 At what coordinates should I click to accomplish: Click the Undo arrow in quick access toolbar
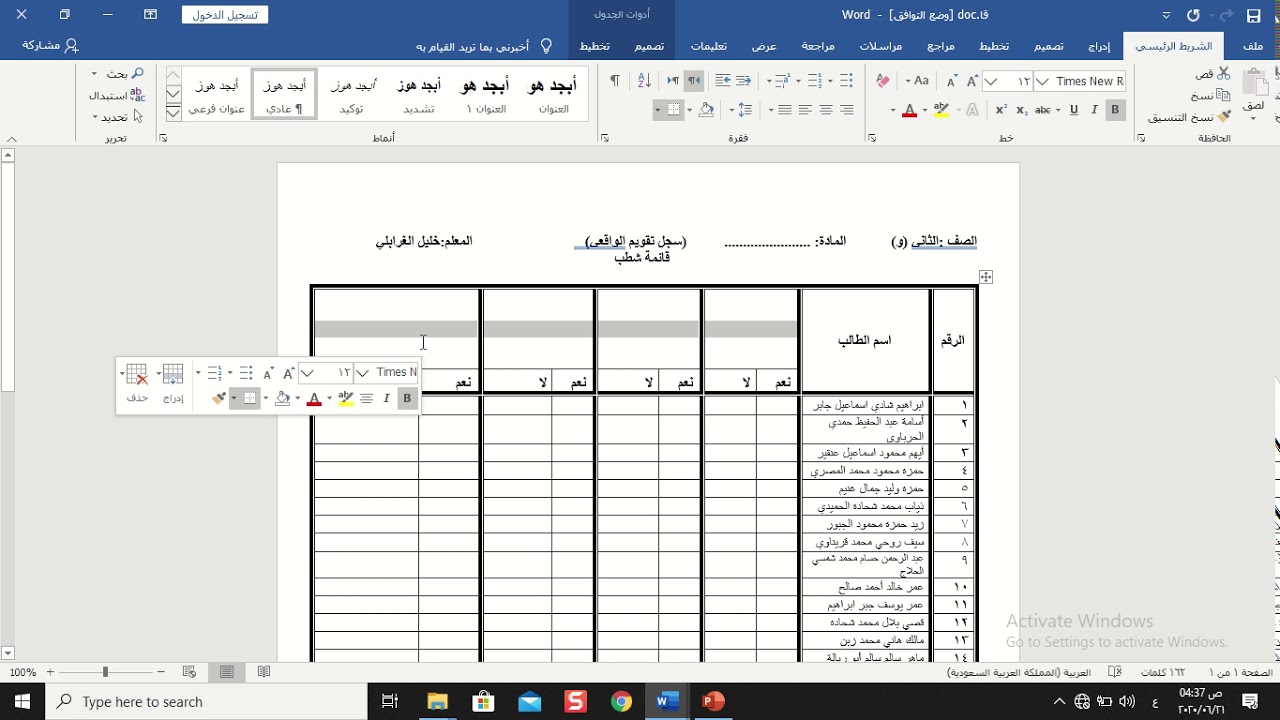point(1193,15)
